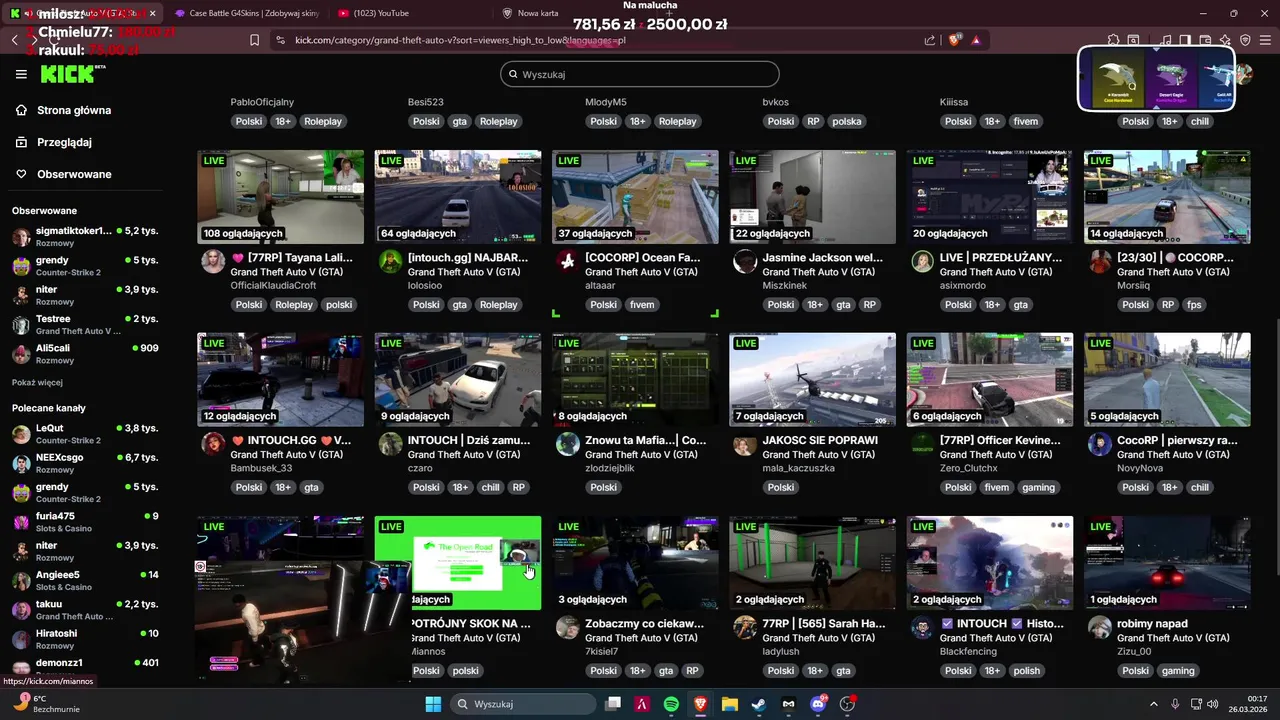Open the Windows Start button

[x=433, y=704]
